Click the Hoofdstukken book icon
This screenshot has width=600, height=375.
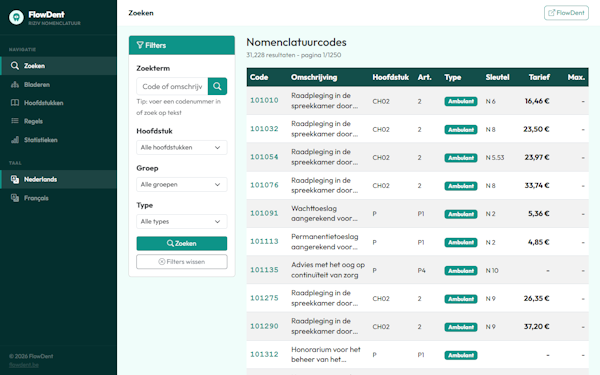15,103
